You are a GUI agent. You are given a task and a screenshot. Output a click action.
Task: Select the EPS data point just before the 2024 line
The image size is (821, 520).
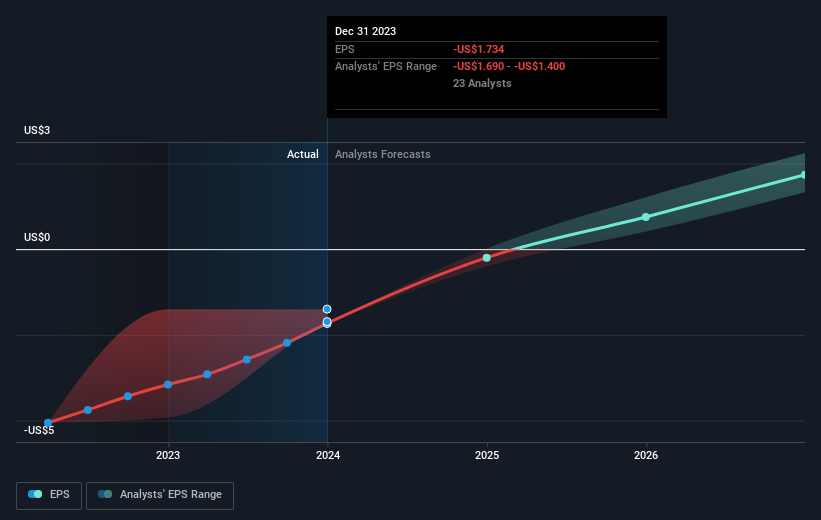pos(287,343)
